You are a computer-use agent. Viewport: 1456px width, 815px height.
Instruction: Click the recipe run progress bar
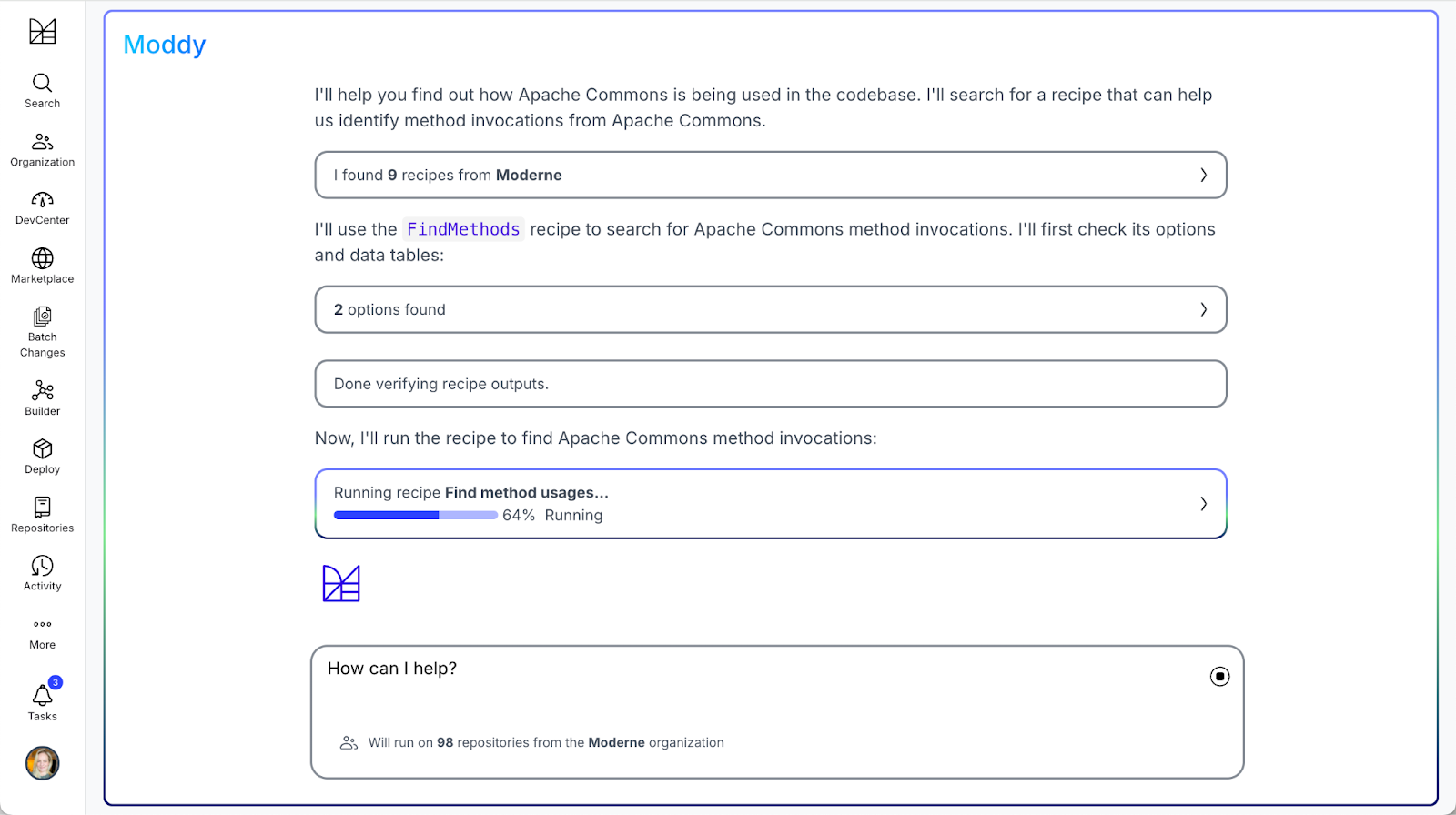[x=415, y=515]
